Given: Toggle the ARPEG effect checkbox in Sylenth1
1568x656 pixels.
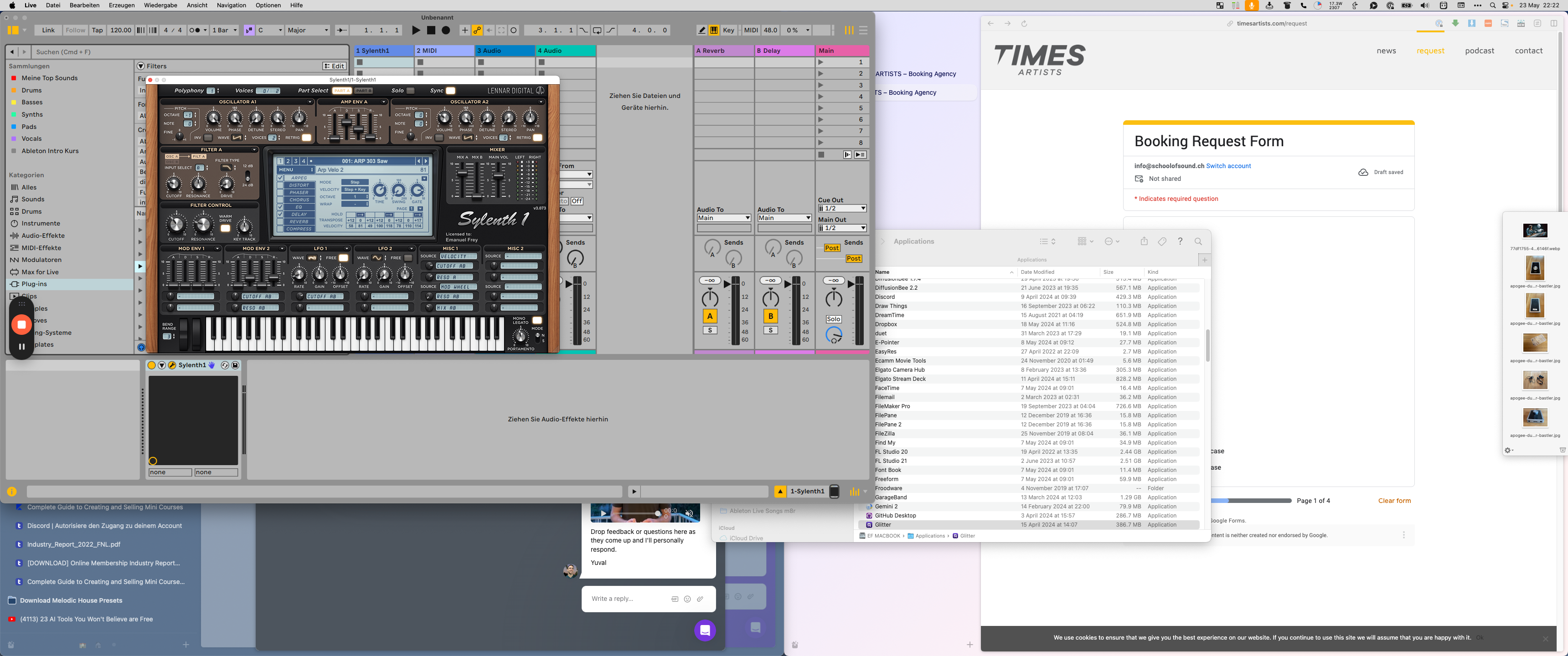Looking at the screenshot, I should click(x=281, y=178).
